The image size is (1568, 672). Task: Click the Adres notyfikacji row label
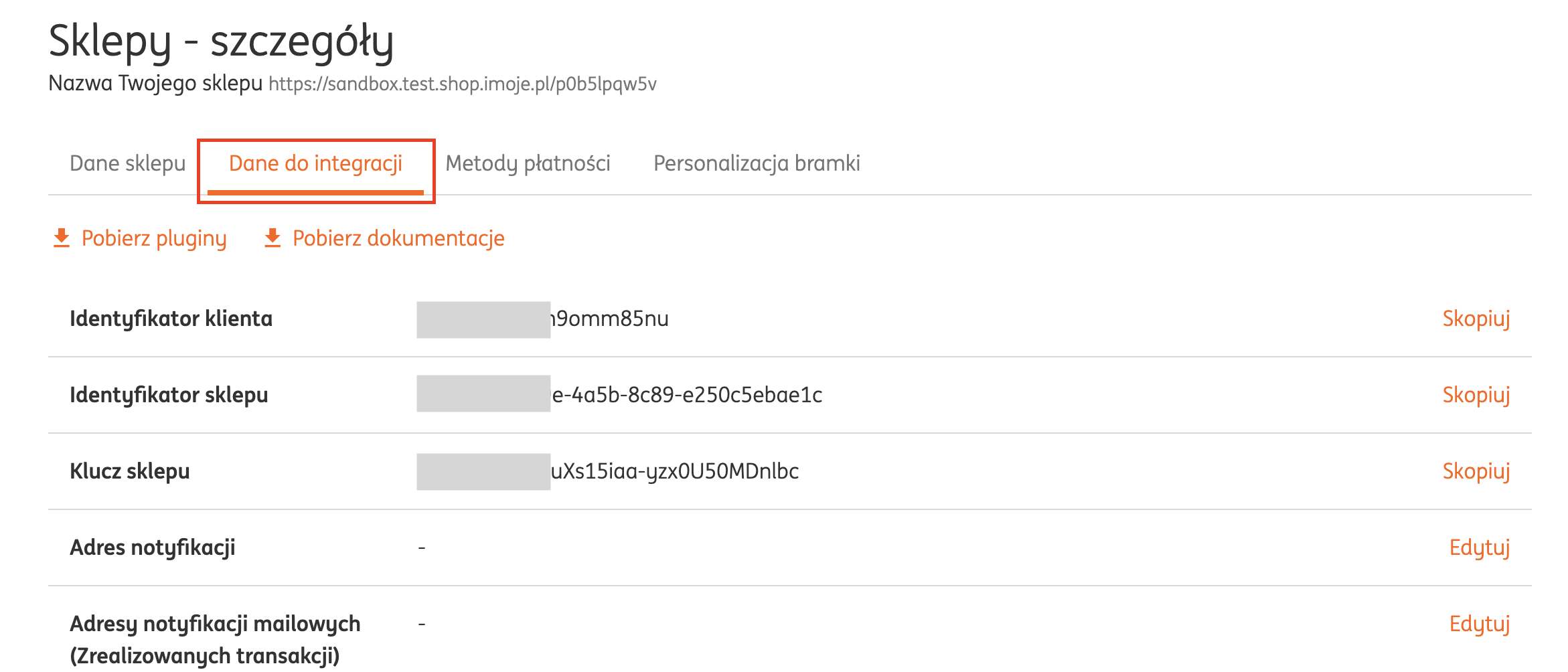point(153,548)
